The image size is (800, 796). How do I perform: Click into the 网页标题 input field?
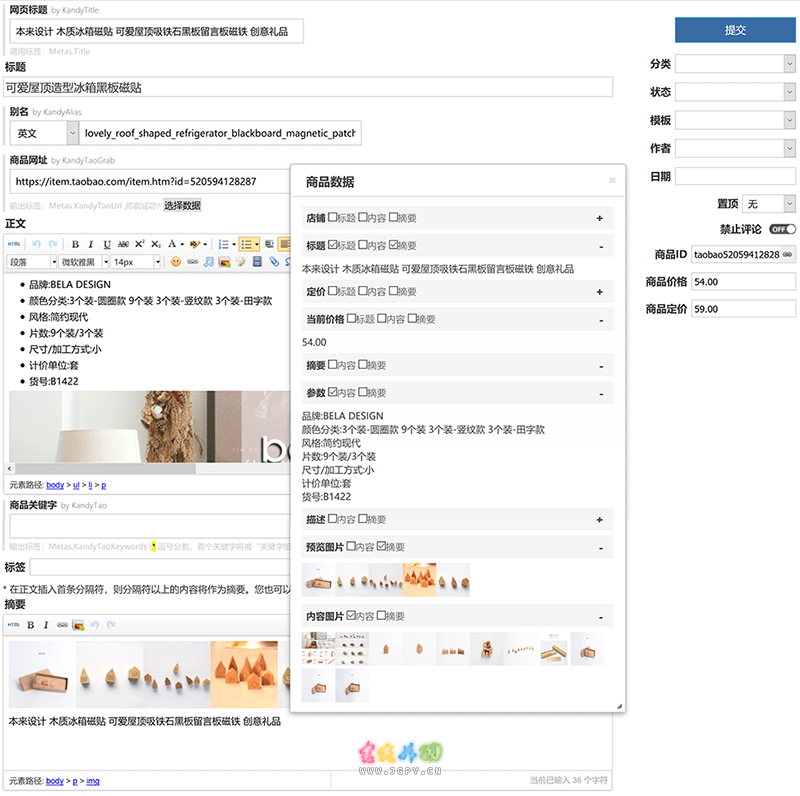(x=157, y=31)
